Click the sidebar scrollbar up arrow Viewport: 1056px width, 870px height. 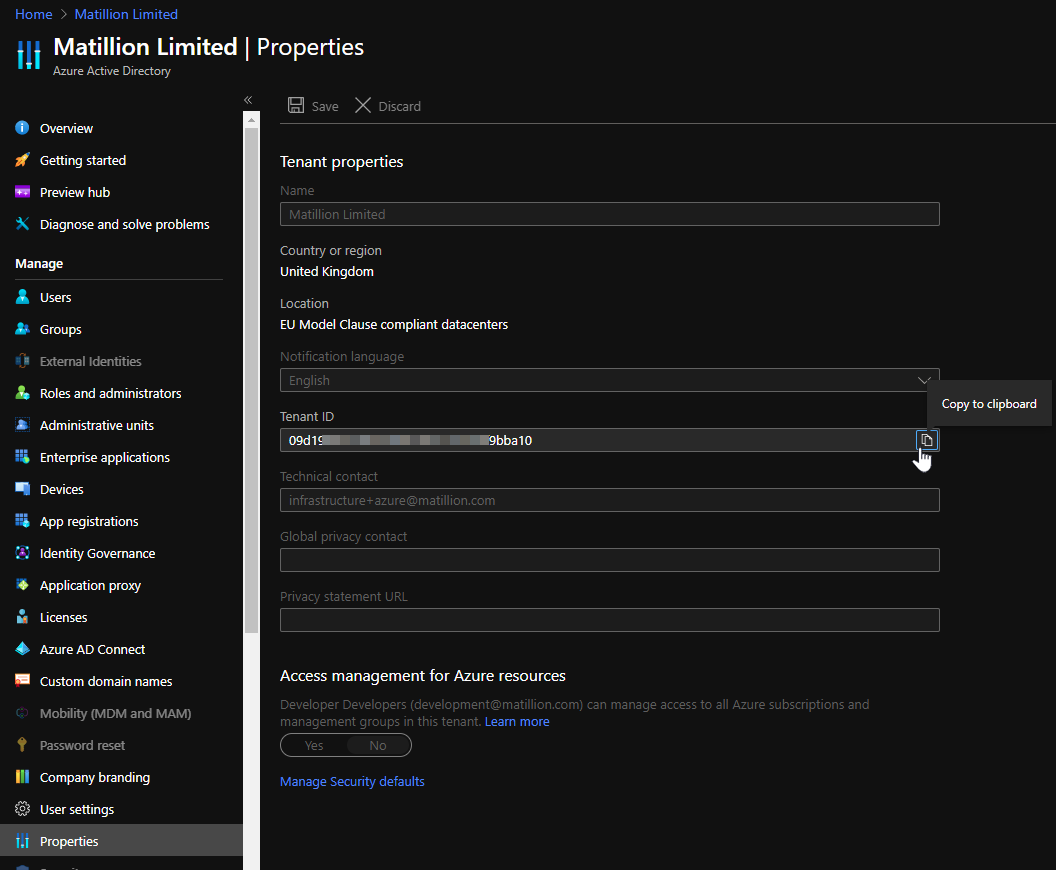pos(251,121)
